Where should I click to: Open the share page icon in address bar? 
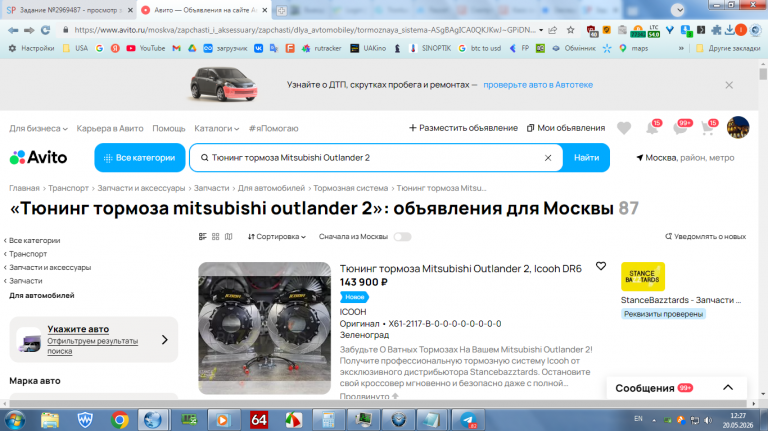coord(553,30)
